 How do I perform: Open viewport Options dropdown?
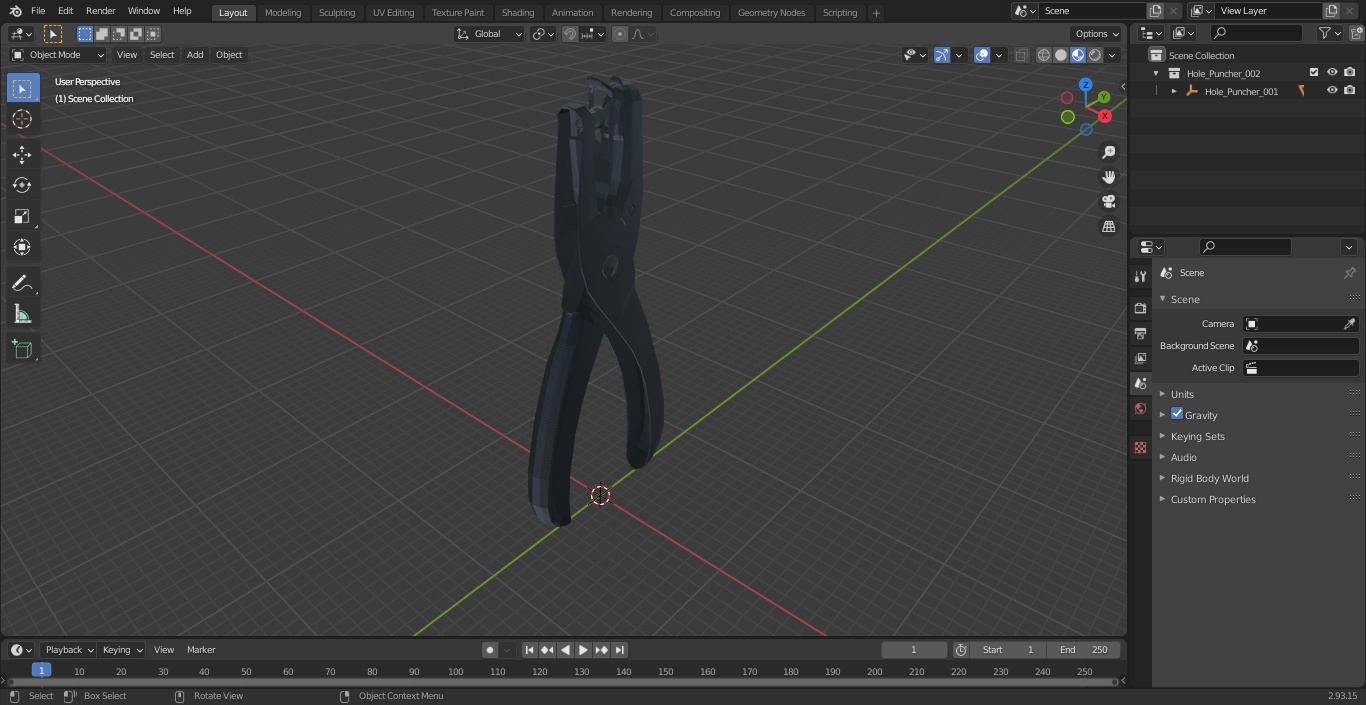tap(1098, 34)
